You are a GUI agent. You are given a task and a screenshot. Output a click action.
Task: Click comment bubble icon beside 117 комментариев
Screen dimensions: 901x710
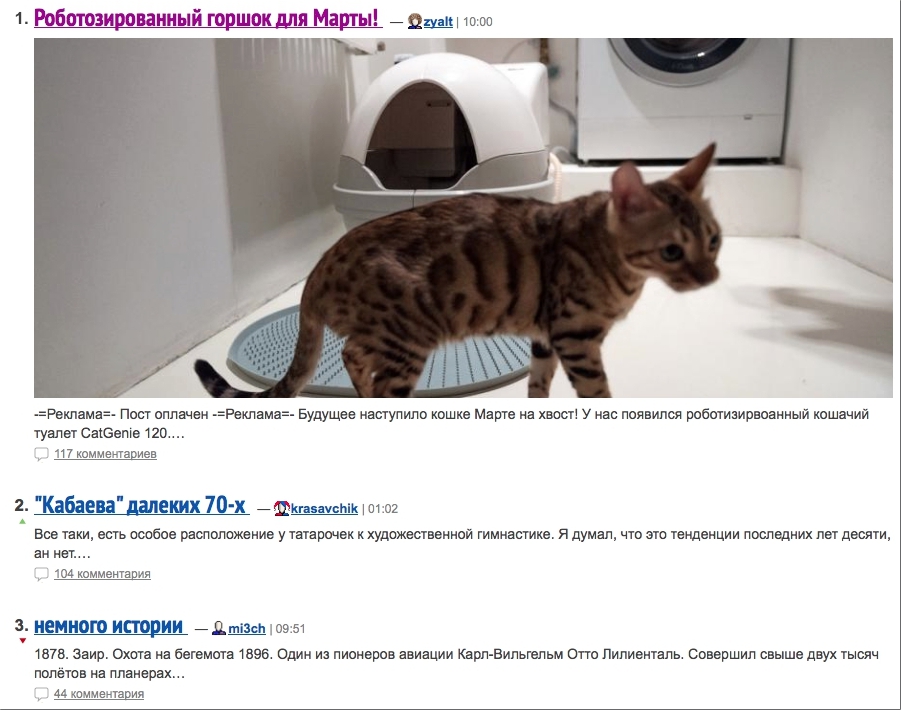41,454
